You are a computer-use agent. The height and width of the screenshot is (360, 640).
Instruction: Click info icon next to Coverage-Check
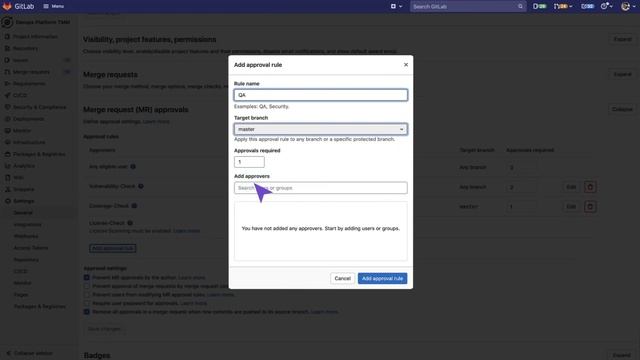click(x=134, y=206)
